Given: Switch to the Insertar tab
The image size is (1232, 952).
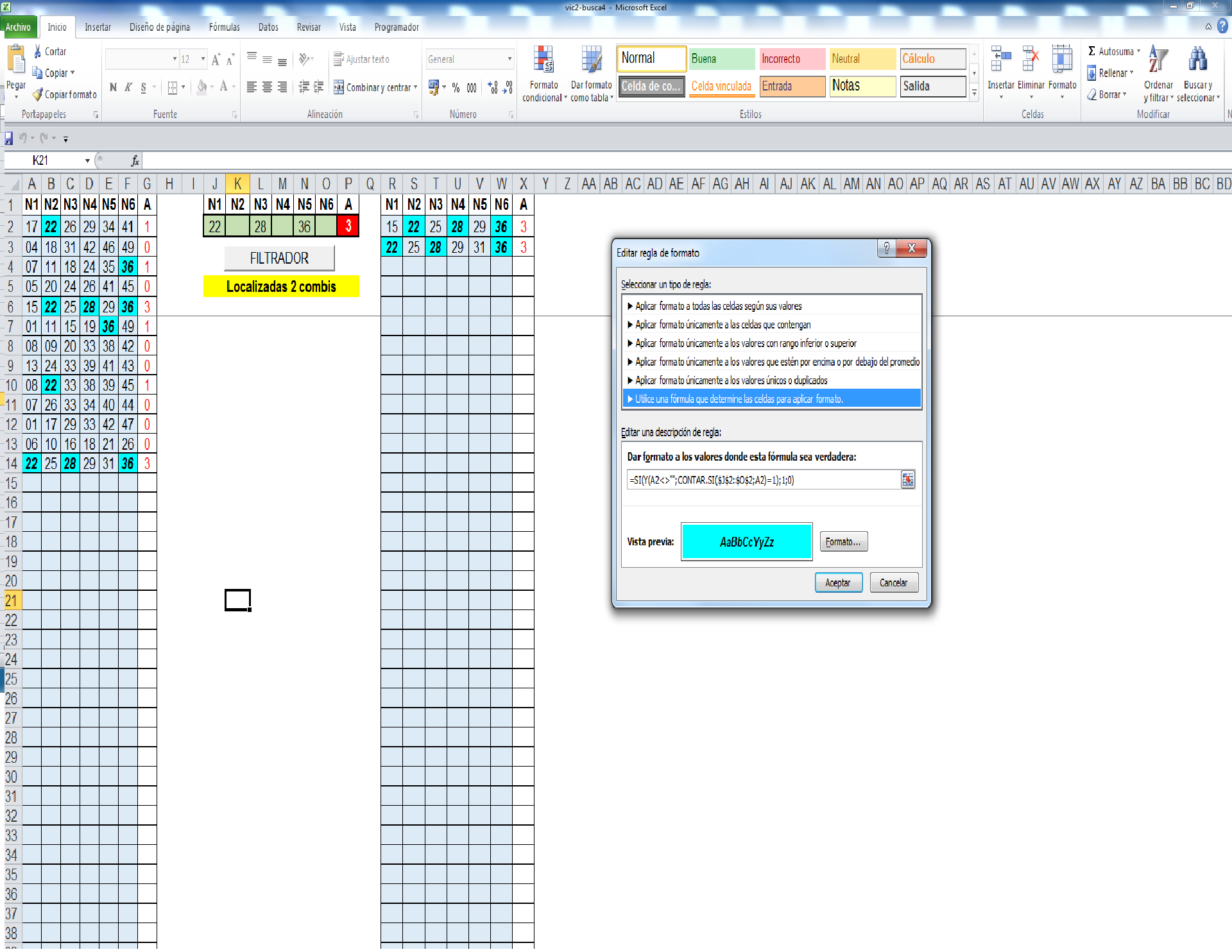Looking at the screenshot, I should click(98, 27).
